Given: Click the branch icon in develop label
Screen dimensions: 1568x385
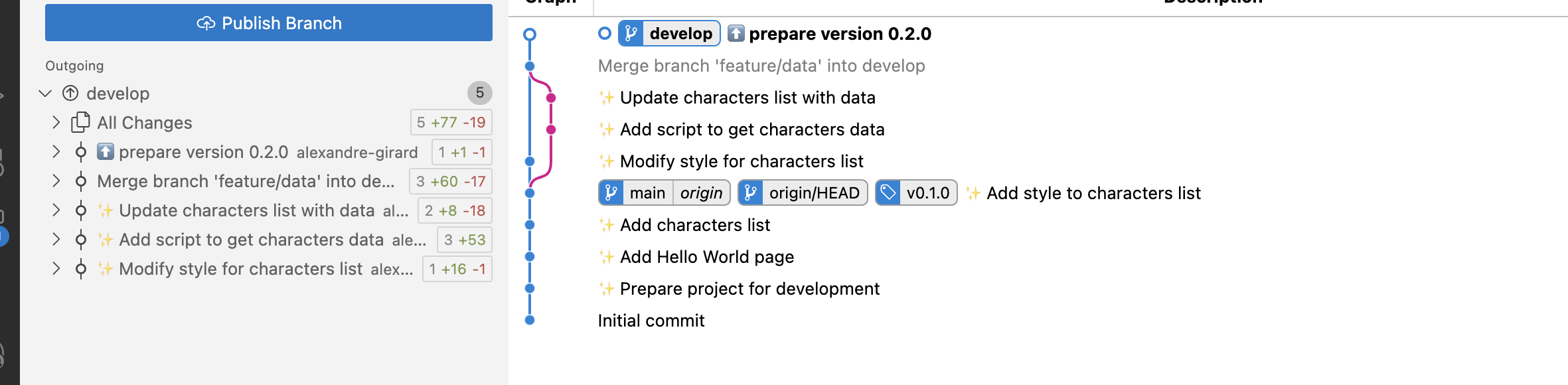Looking at the screenshot, I should coord(631,33).
